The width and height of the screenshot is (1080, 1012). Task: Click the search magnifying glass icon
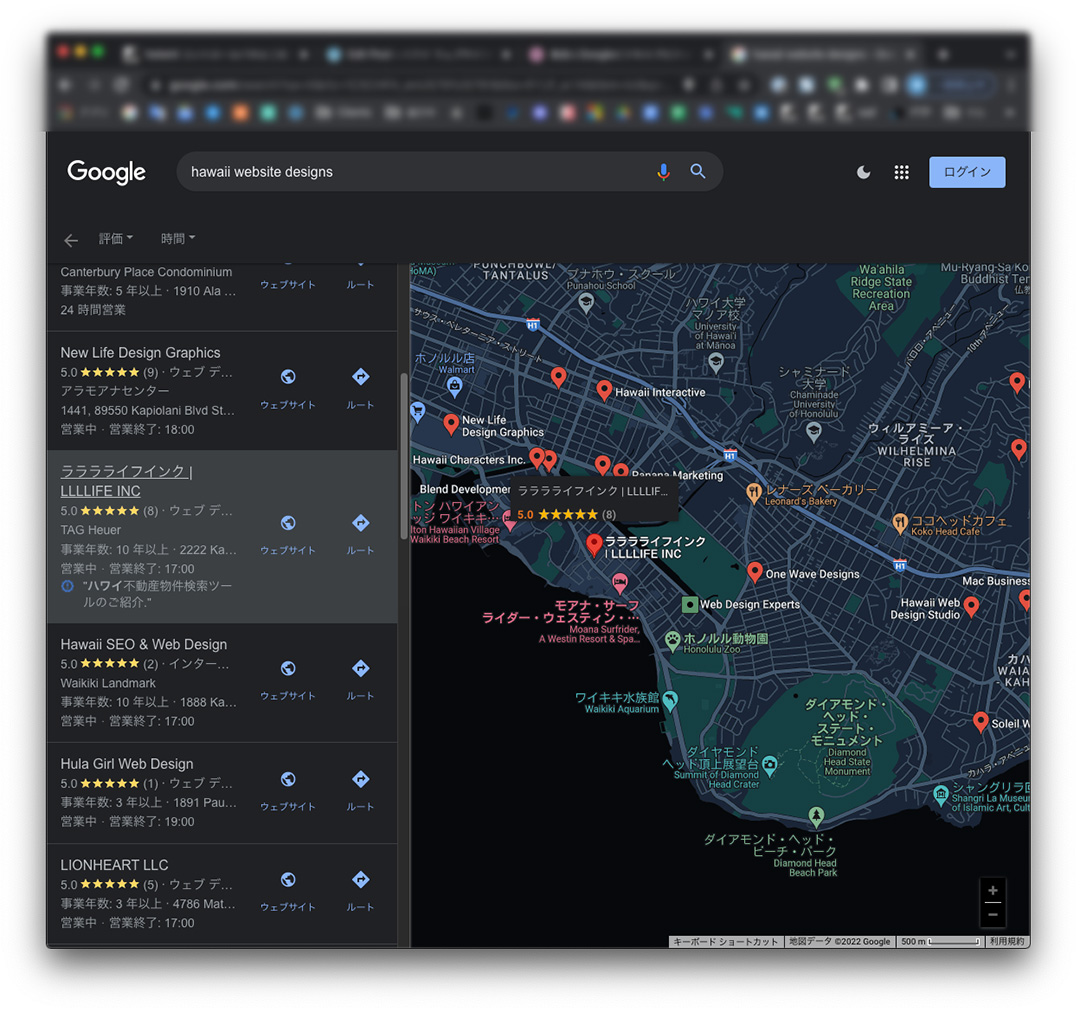pos(698,171)
